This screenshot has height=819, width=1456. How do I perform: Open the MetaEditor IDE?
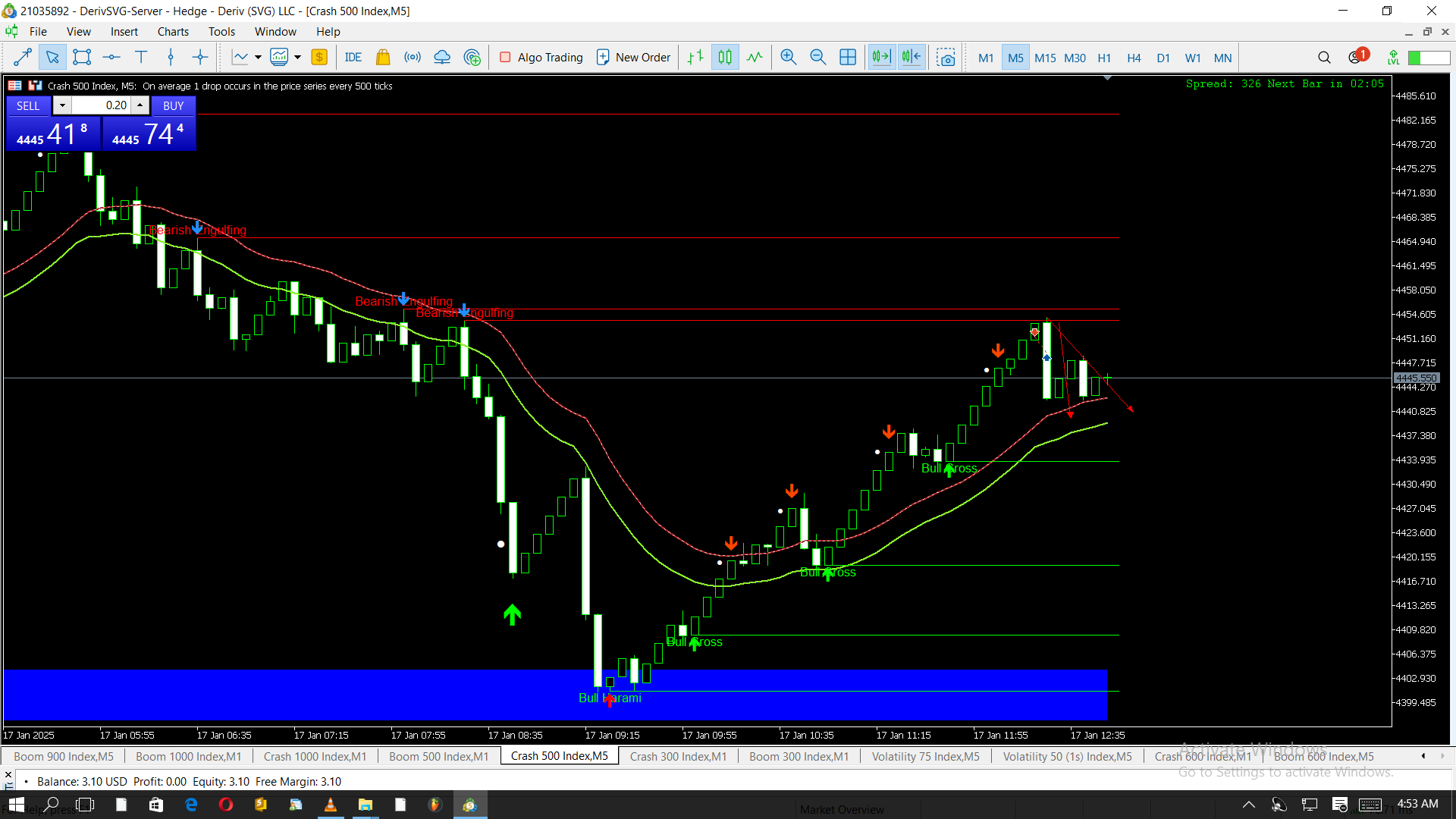pyautogui.click(x=353, y=57)
